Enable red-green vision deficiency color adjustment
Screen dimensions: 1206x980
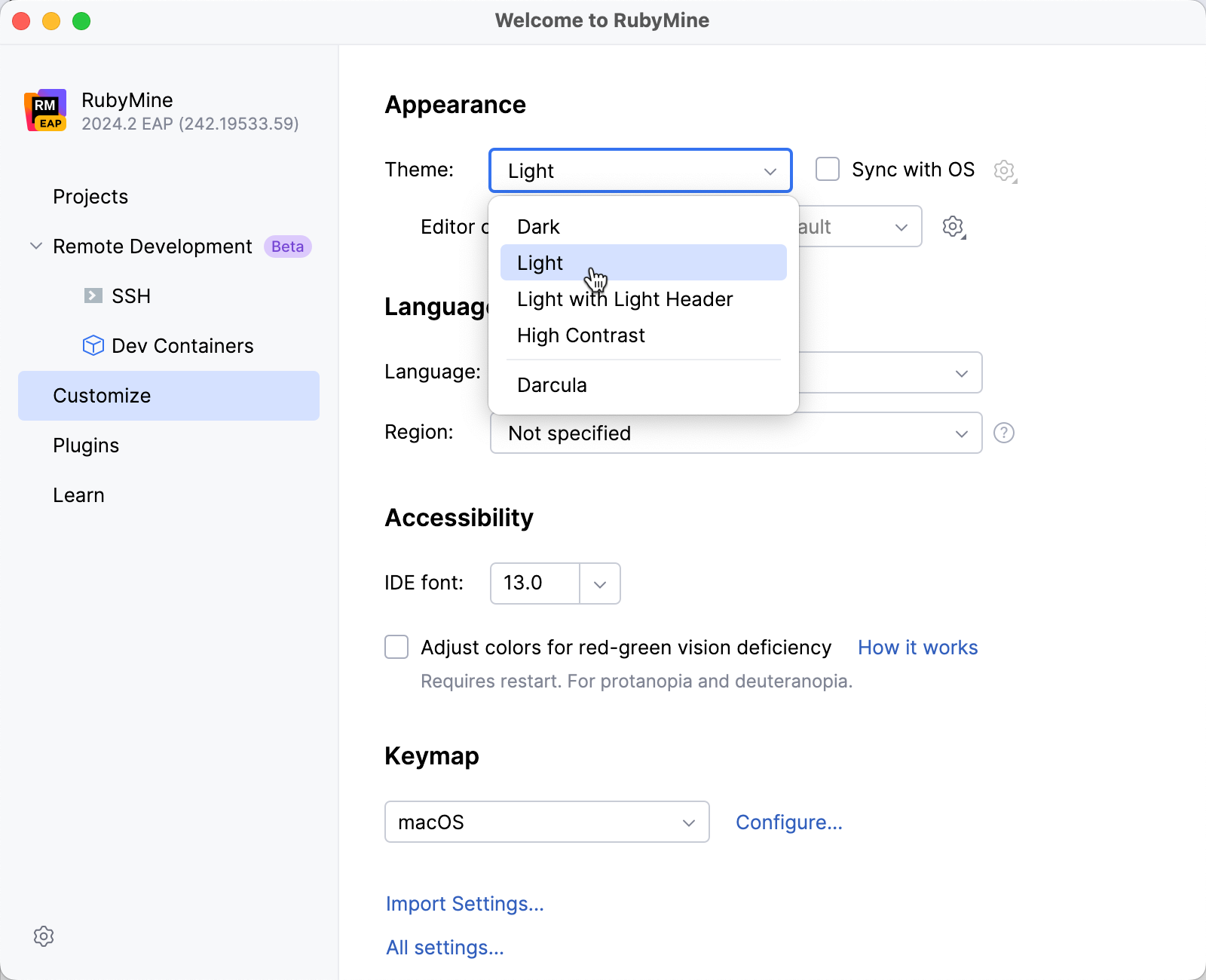pyautogui.click(x=396, y=647)
